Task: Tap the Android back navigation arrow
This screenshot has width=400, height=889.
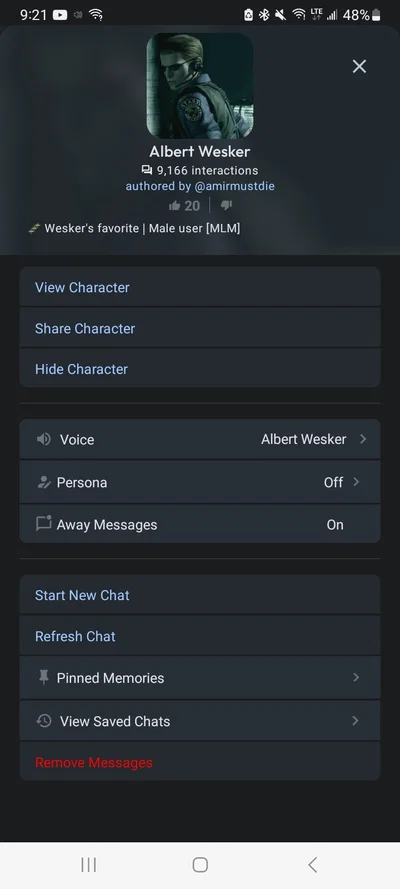Action: 312,865
